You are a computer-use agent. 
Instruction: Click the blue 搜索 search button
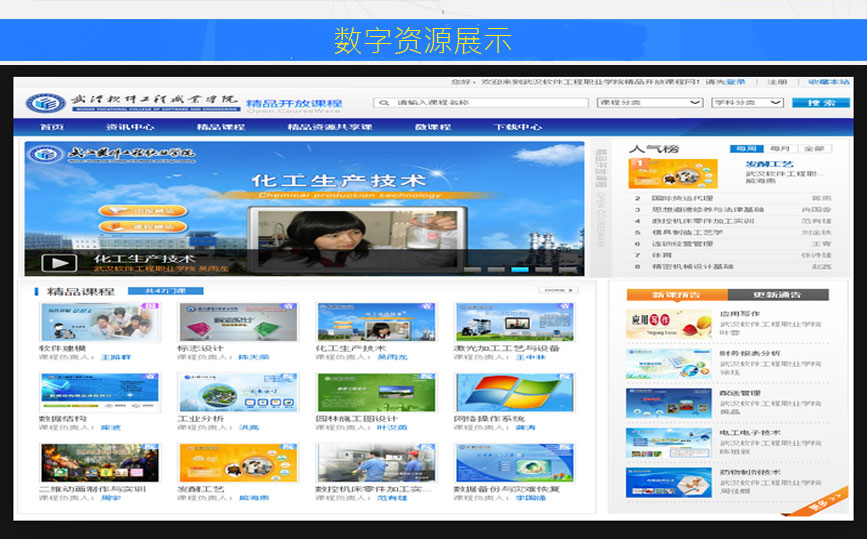pyautogui.click(x=820, y=103)
